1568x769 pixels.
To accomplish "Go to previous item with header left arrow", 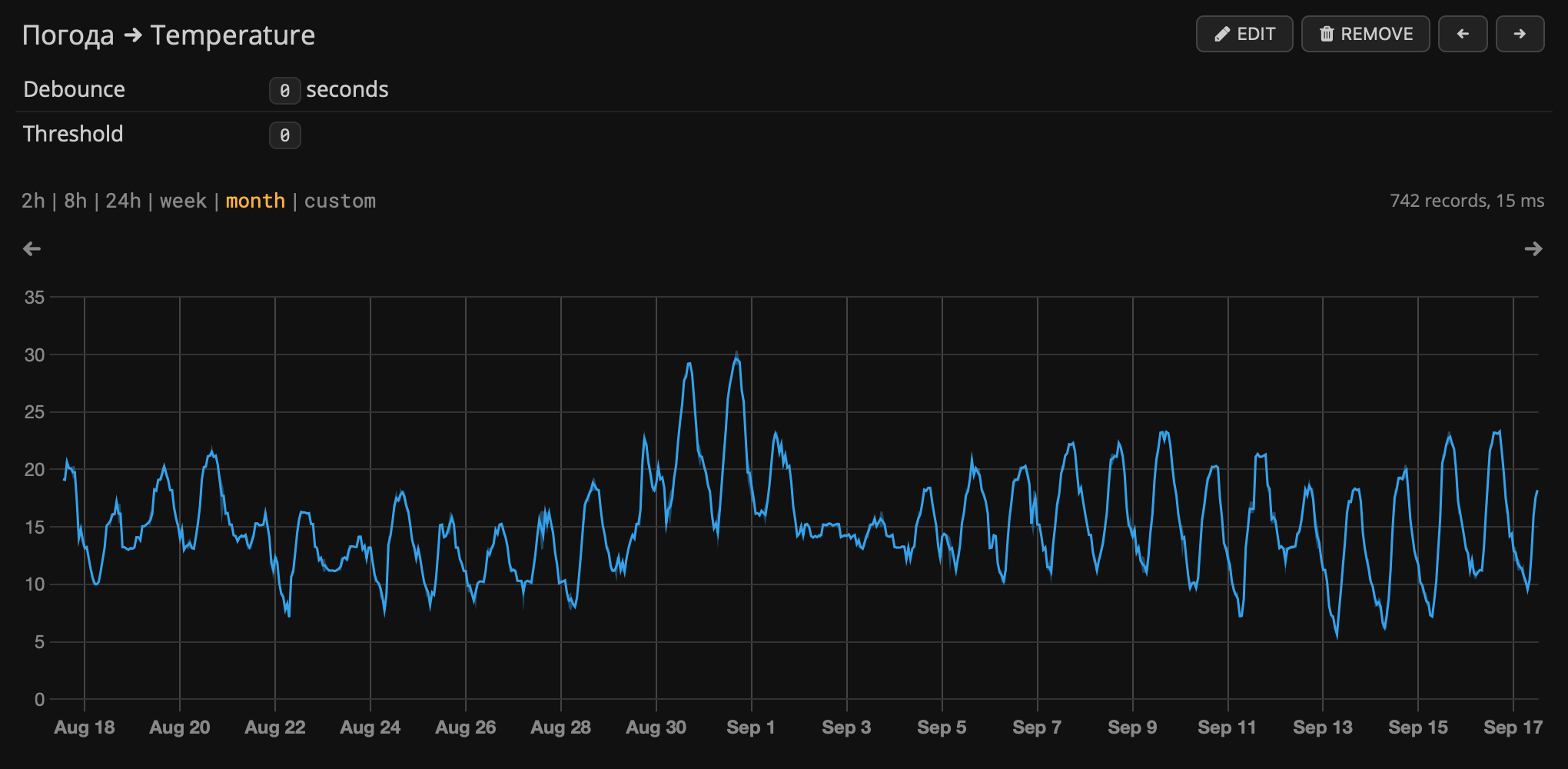I will pyautogui.click(x=1462, y=34).
